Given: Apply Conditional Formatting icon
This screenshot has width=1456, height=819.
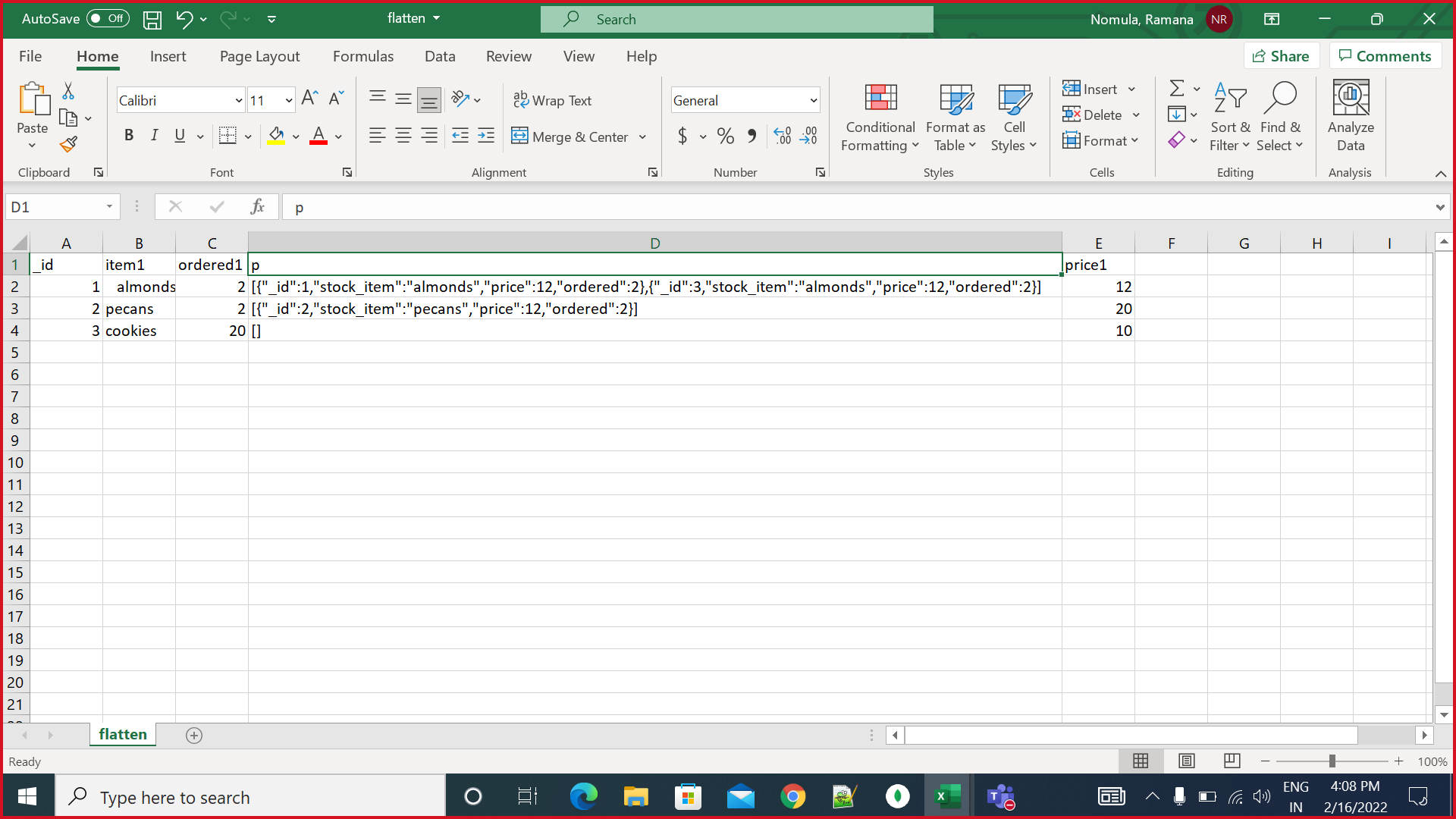Looking at the screenshot, I should [x=880, y=99].
